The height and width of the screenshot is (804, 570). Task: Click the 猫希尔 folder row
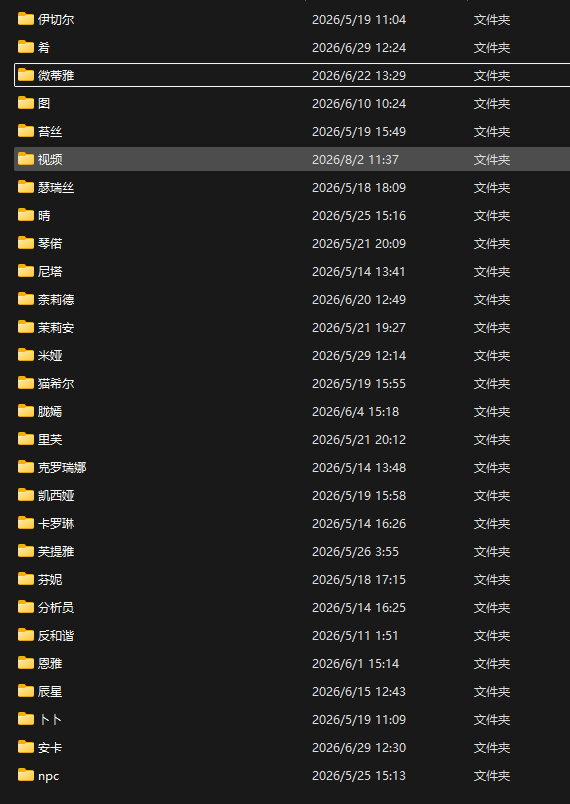(x=292, y=383)
